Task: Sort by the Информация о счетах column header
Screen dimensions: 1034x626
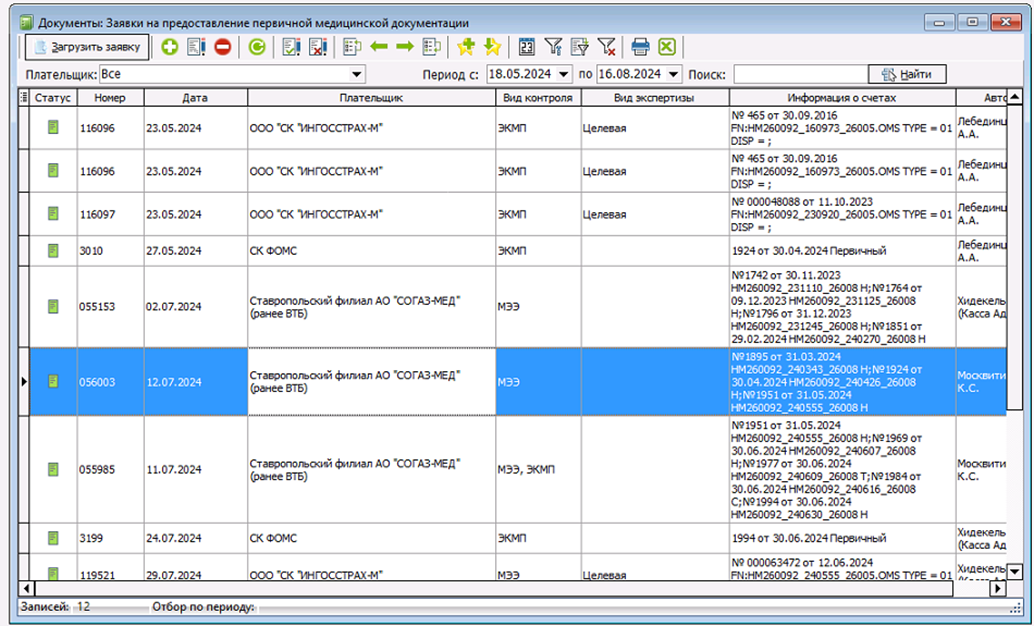Action: point(842,98)
